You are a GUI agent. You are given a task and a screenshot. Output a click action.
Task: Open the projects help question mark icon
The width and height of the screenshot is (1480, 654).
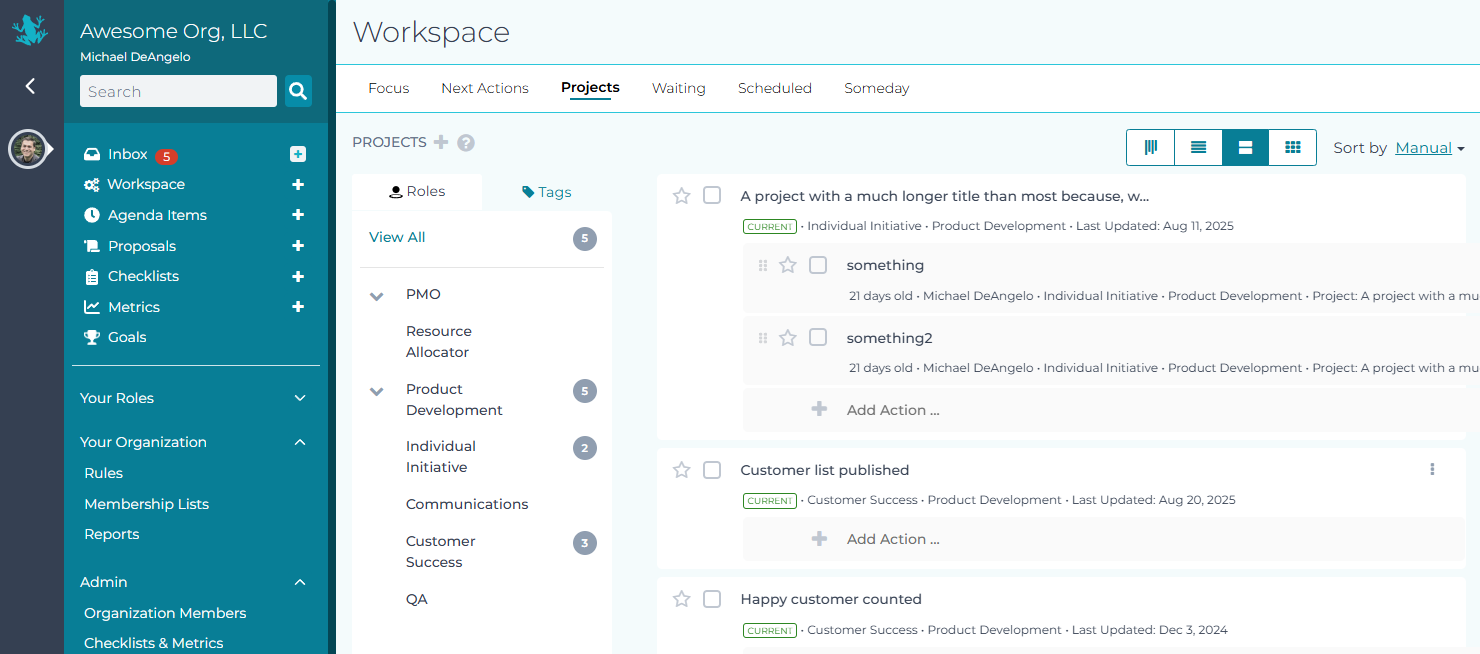click(x=465, y=143)
